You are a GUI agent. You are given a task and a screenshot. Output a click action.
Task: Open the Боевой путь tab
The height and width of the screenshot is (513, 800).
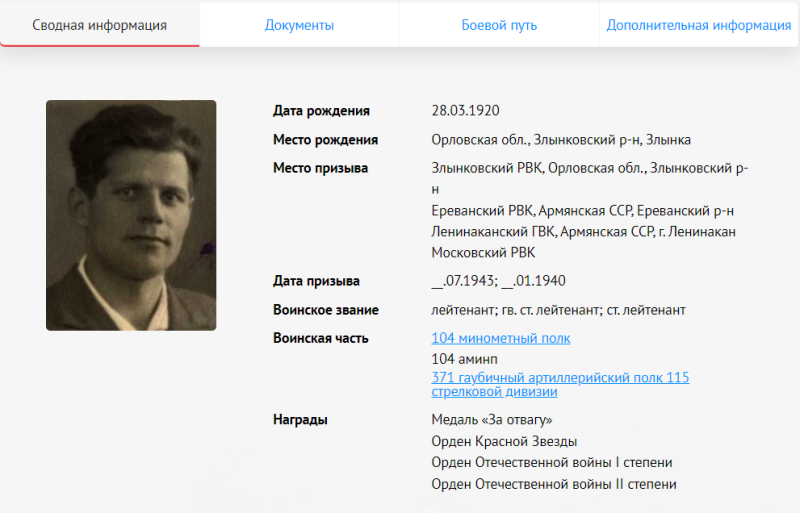[499, 25]
